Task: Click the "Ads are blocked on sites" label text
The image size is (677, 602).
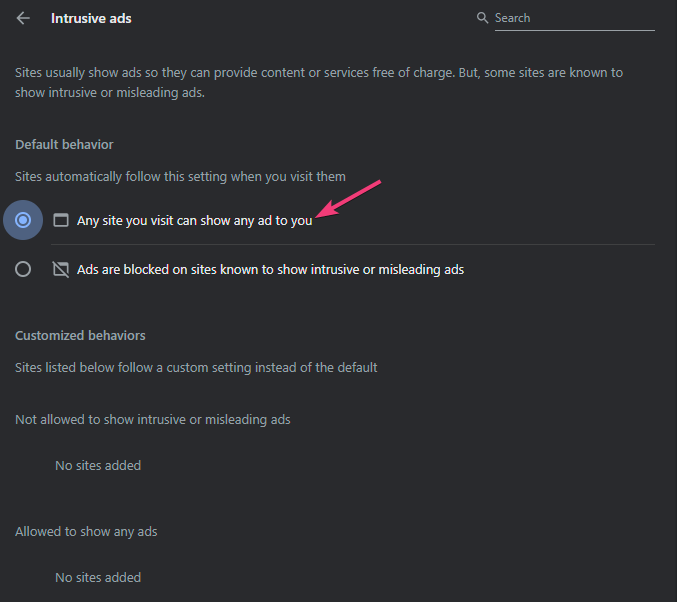Action: pyautogui.click(x=270, y=269)
